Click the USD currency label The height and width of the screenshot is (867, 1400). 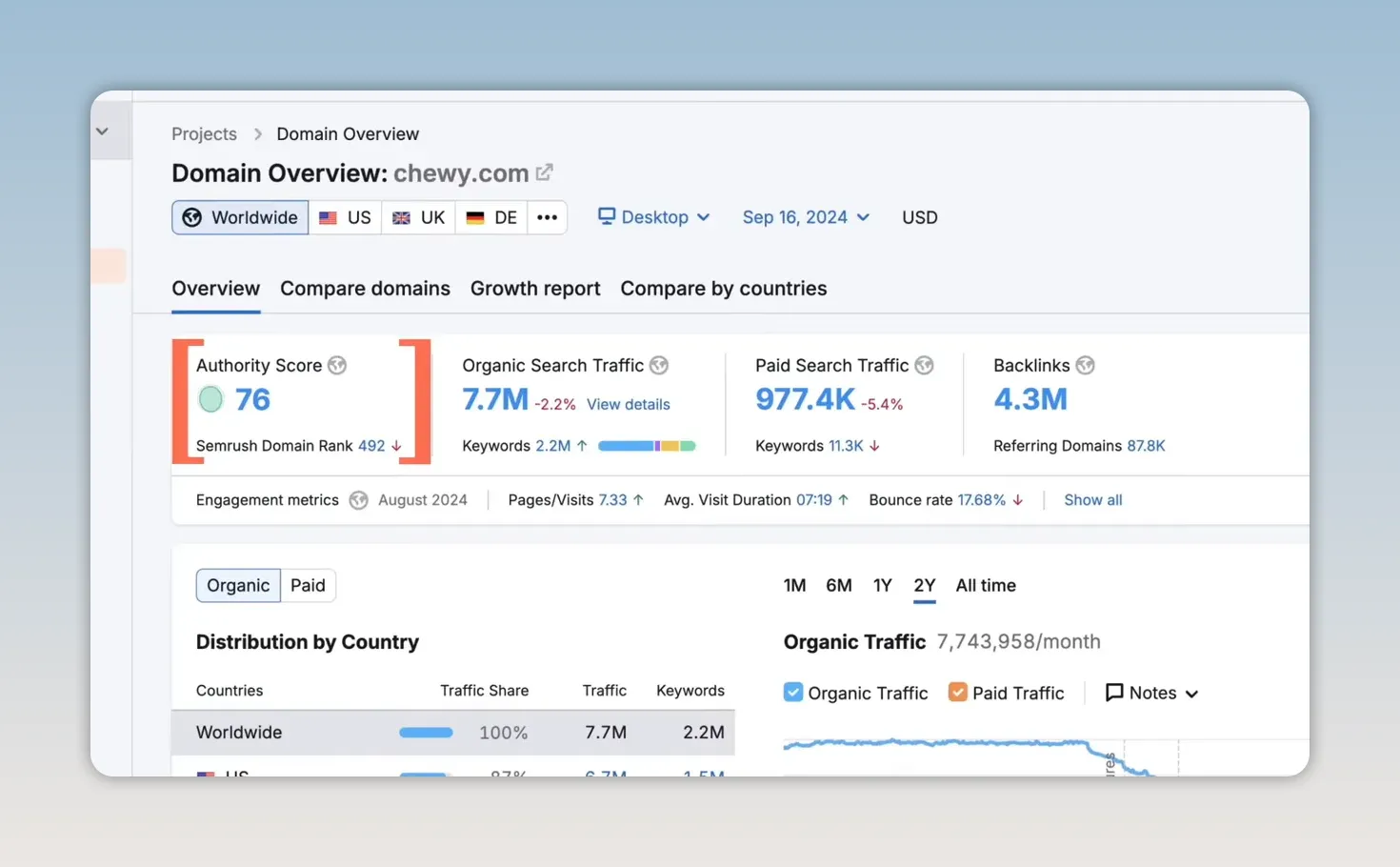(920, 217)
